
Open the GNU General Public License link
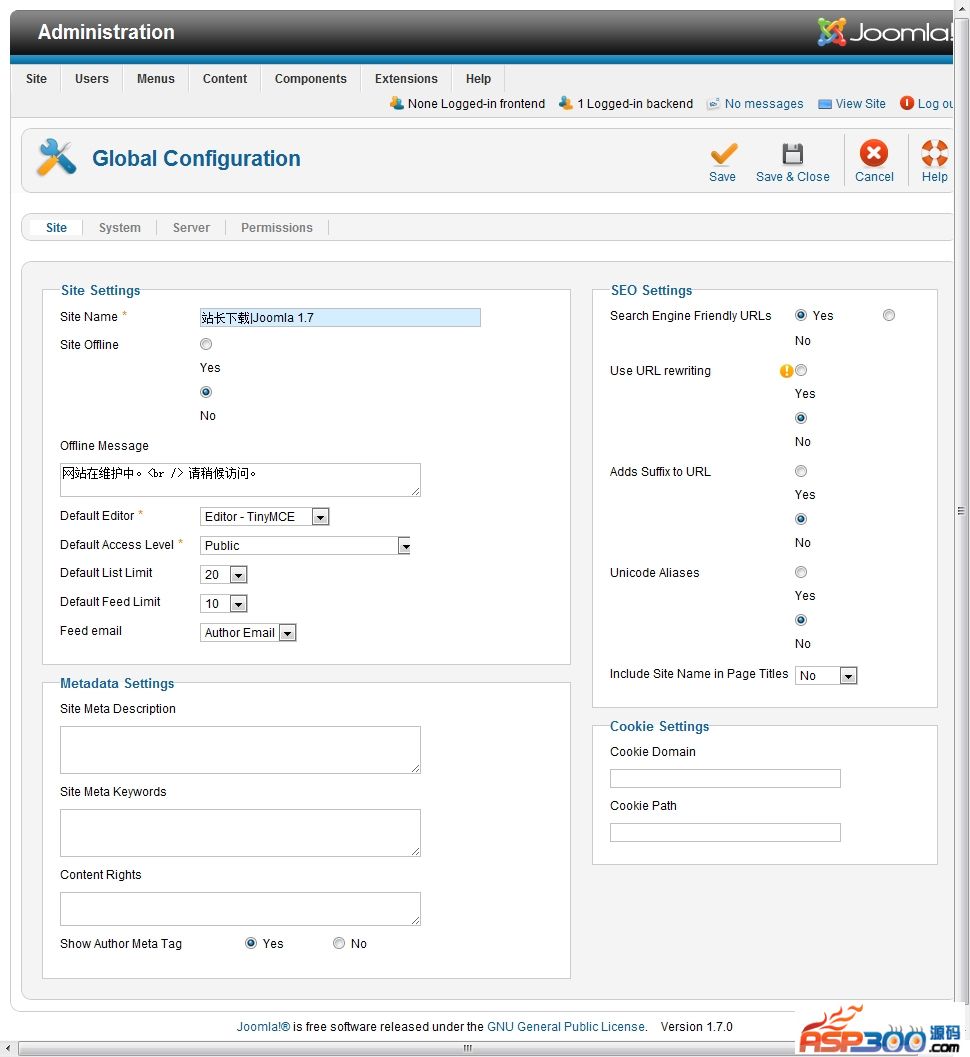566,1026
